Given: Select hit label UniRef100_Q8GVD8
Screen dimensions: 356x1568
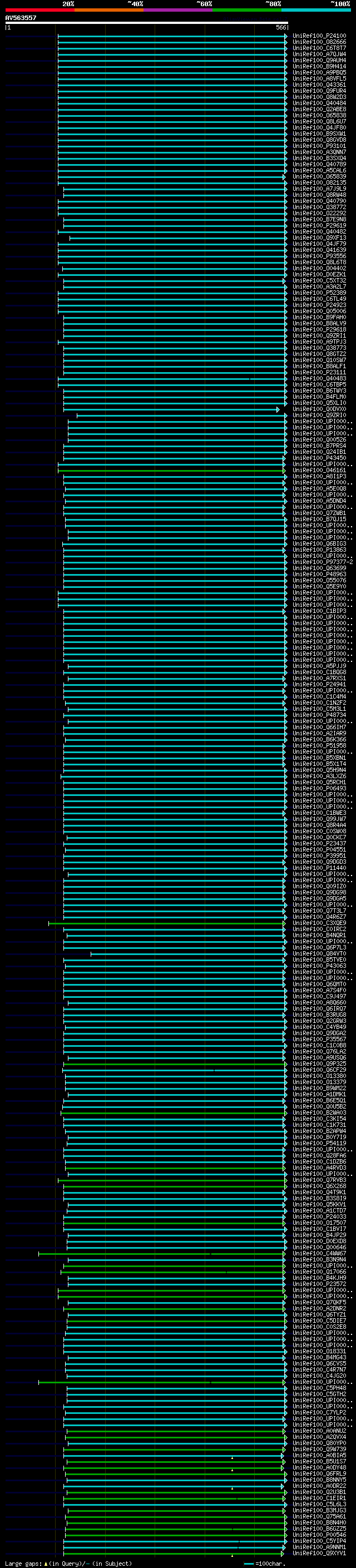Looking at the screenshot, I should [319, 140].
